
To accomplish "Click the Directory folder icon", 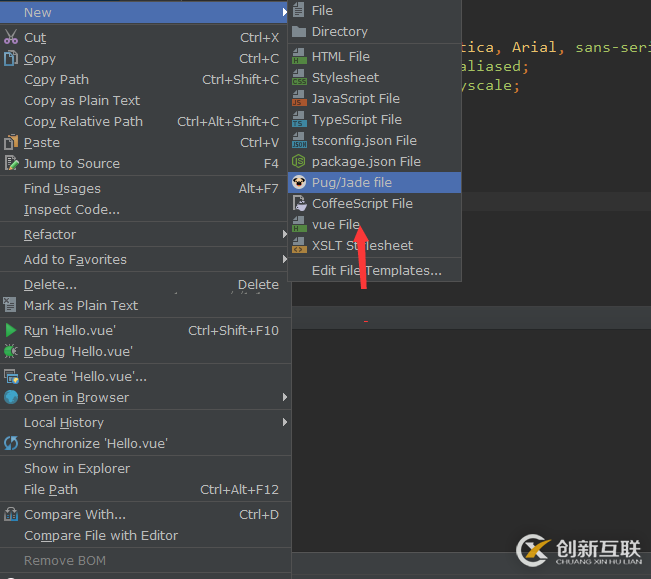I will coord(299,31).
